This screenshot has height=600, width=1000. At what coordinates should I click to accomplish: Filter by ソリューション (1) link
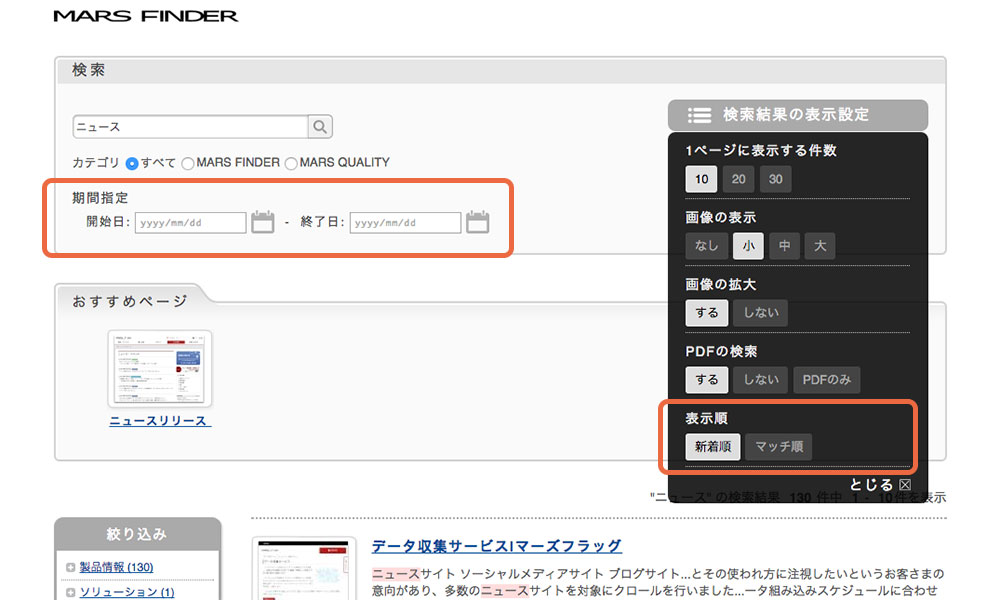tap(127, 592)
